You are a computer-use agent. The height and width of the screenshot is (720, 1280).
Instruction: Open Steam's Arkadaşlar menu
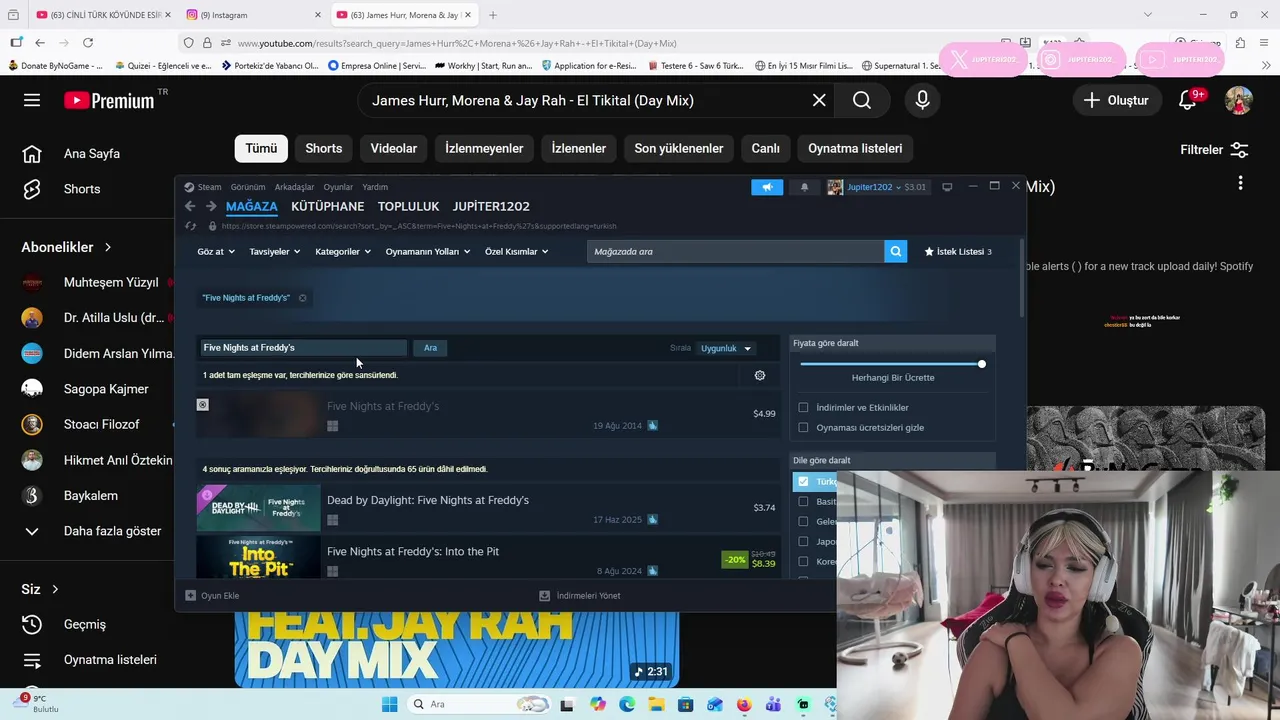coord(294,187)
